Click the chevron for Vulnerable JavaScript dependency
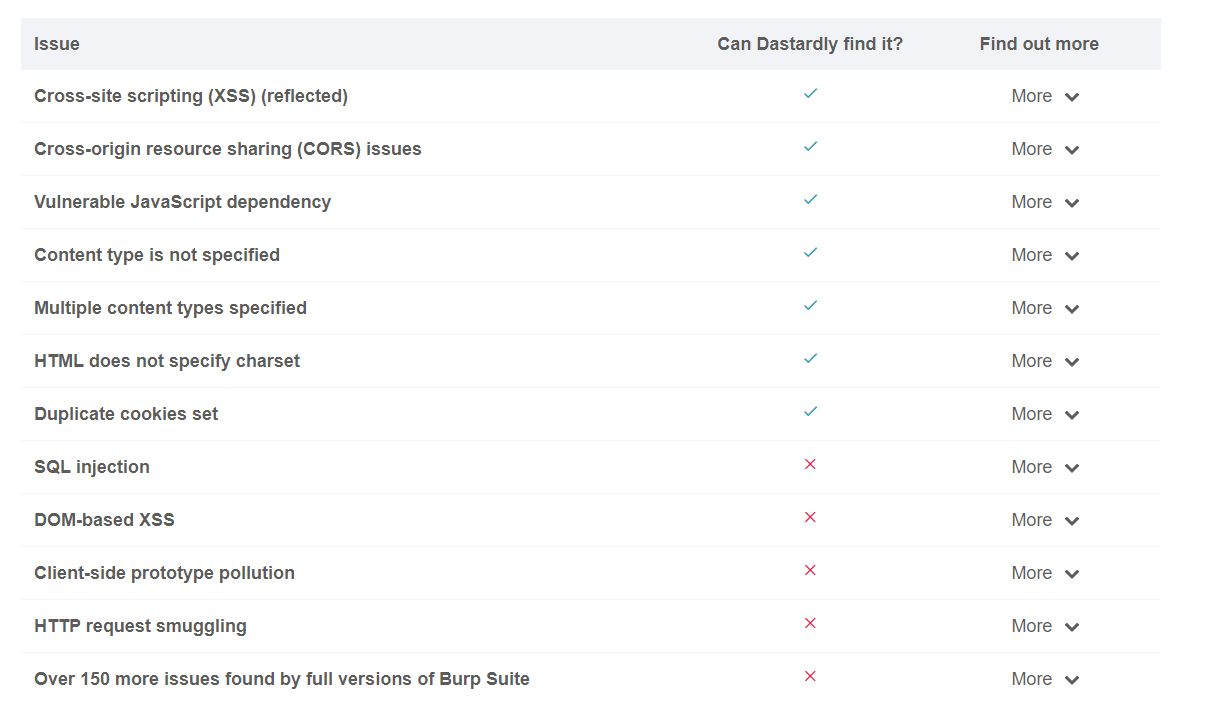The image size is (1207, 724). point(1072,203)
